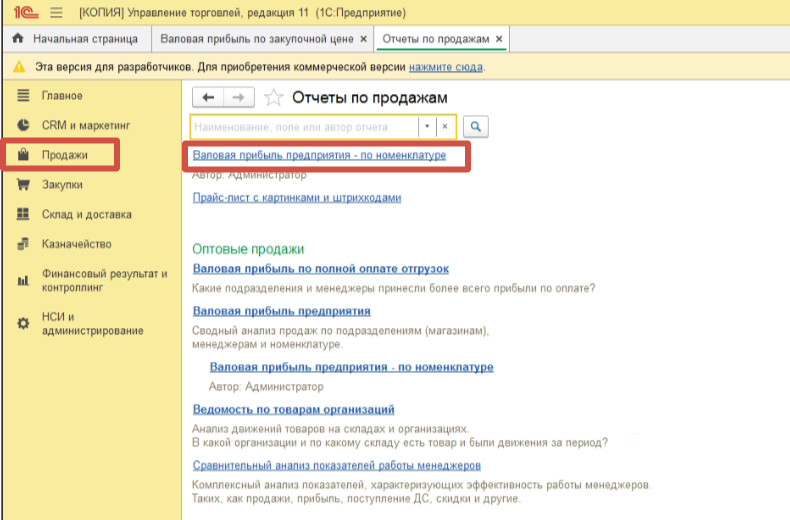Clear the report search field
Viewport: 790px width, 520px height.
[445, 126]
